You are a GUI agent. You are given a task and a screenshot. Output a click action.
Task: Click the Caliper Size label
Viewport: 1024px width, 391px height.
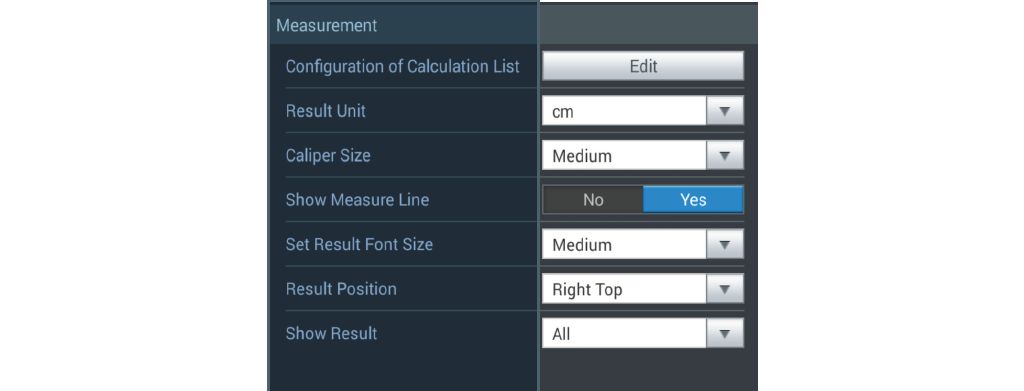click(328, 155)
